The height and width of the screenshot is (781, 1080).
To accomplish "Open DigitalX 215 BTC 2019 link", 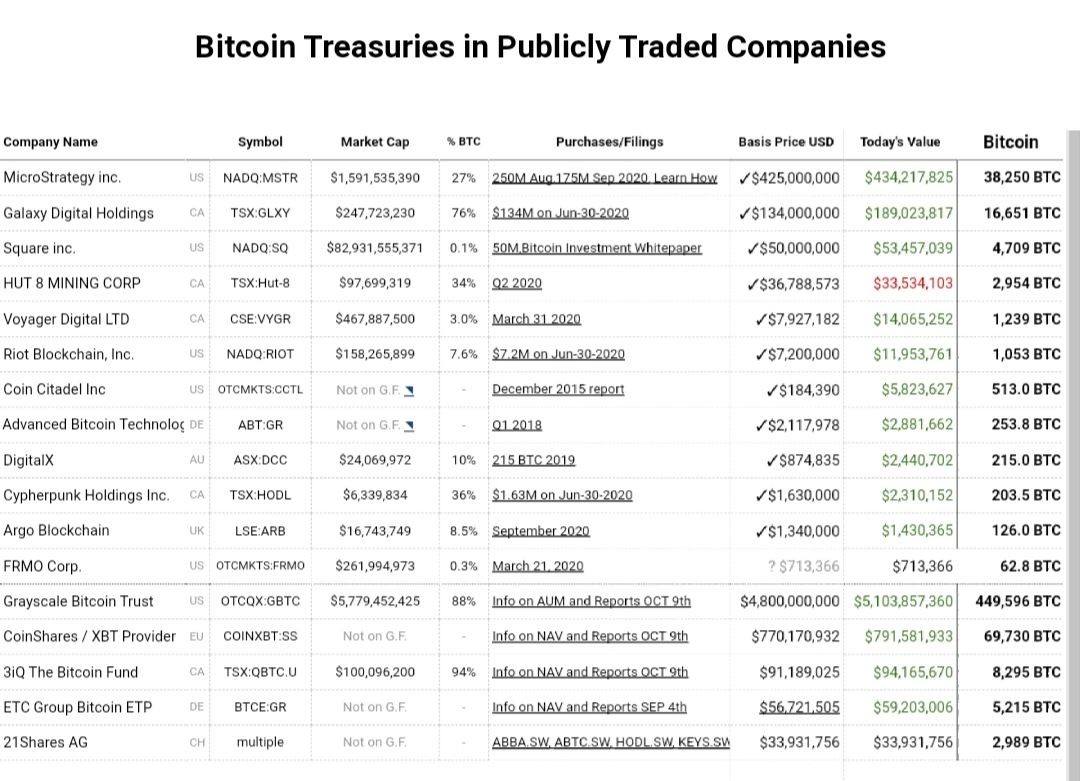I will click(x=534, y=460).
